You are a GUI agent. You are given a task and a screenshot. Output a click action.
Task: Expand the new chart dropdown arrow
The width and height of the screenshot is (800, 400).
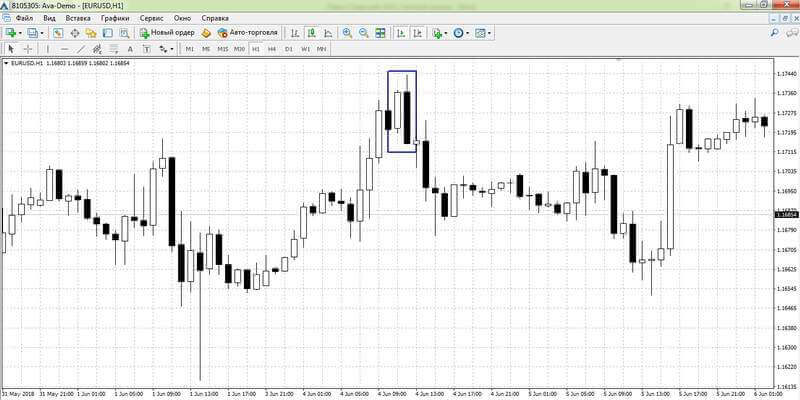pos(20,33)
